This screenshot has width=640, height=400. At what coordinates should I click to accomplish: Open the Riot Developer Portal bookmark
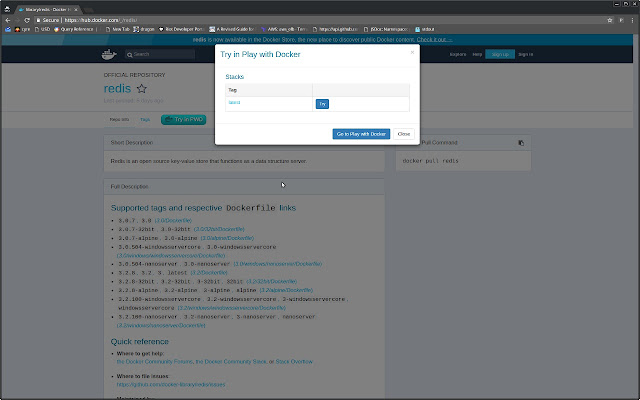[182, 29]
